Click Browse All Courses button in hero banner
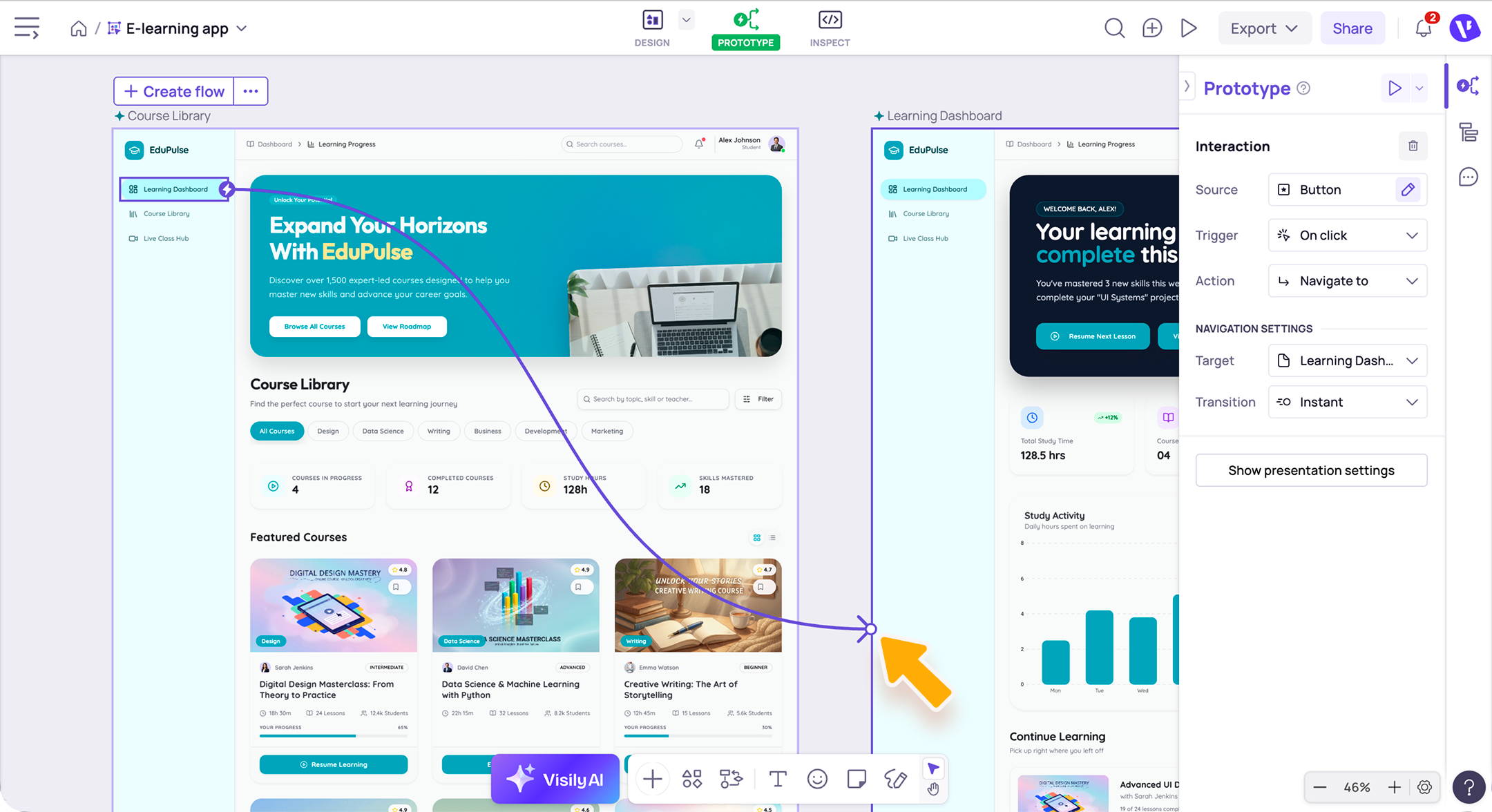This screenshot has height=812, width=1492. 314,327
